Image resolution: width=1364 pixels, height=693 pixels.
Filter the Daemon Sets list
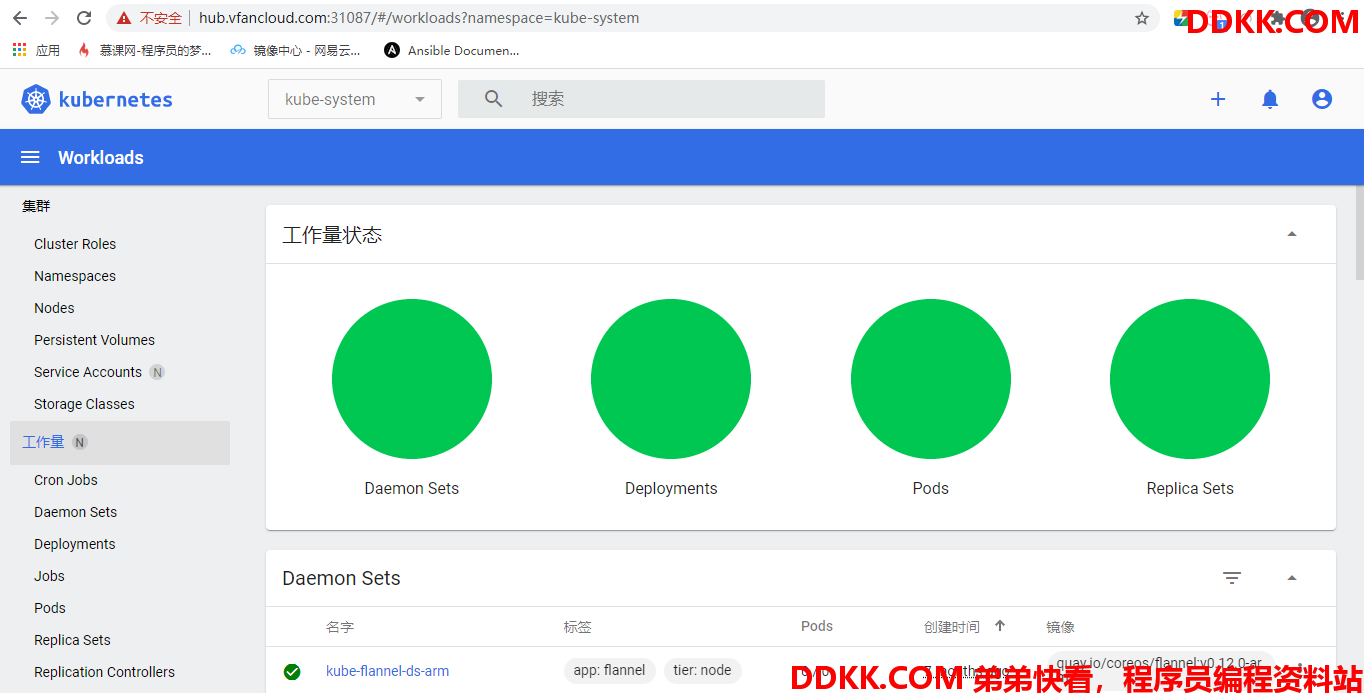click(1232, 578)
